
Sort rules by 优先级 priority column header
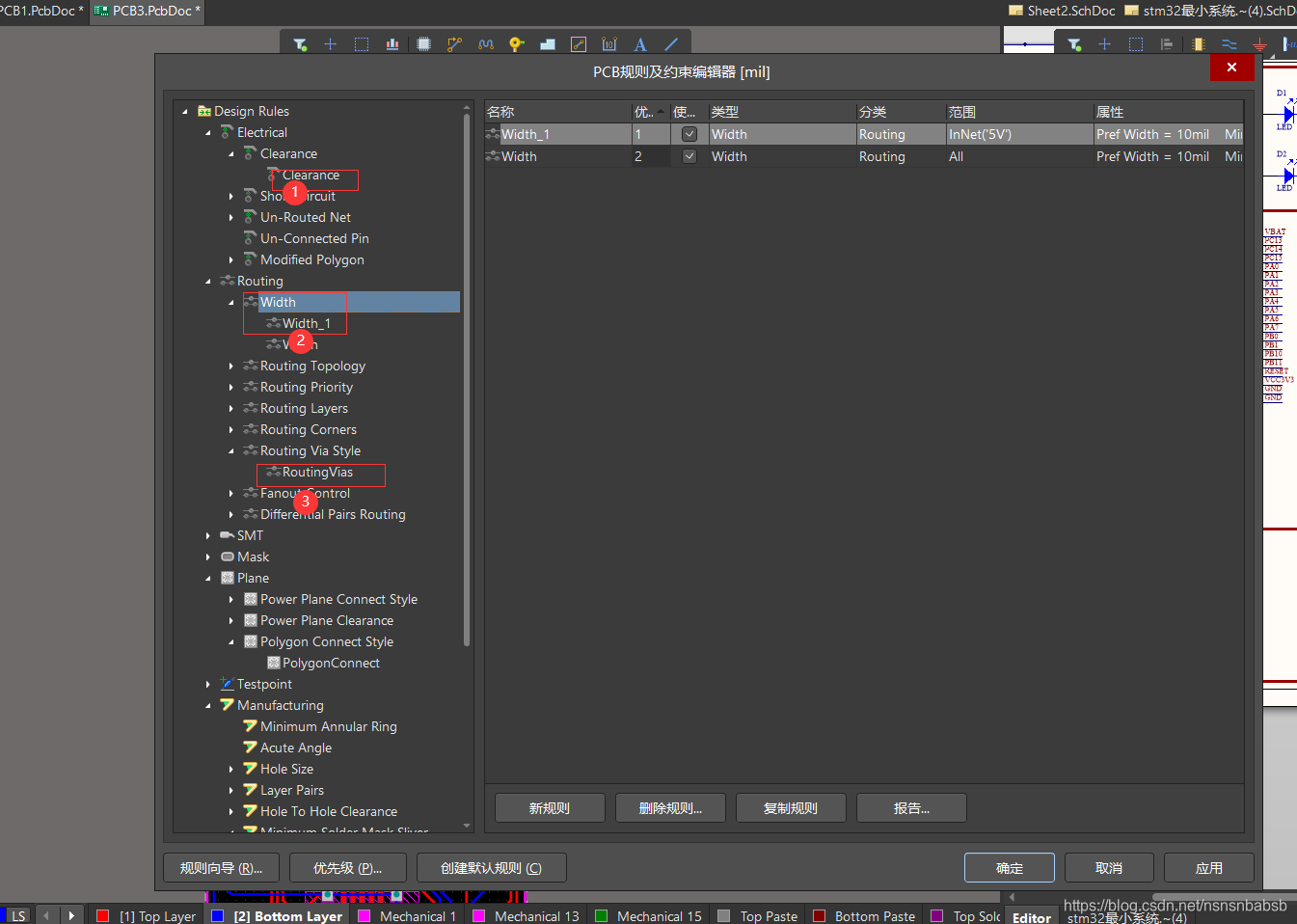point(650,112)
